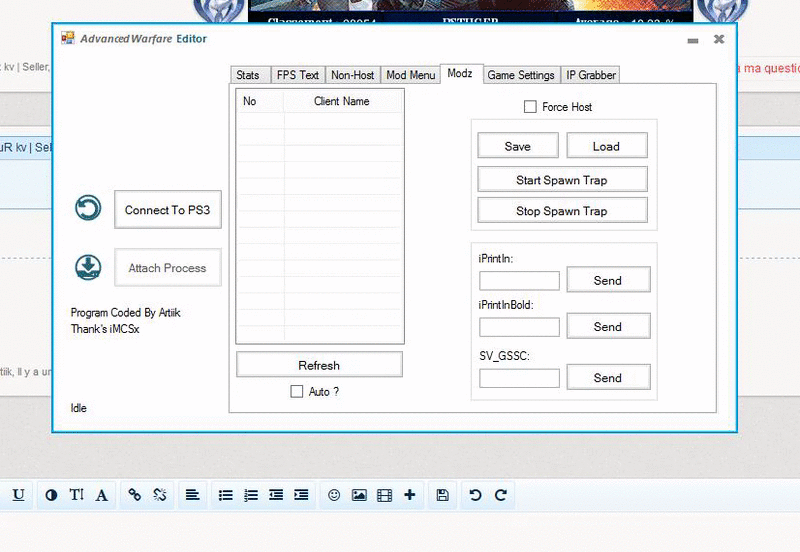800x552 pixels.
Task: Insert a numbered list
Action: (251, 495)
